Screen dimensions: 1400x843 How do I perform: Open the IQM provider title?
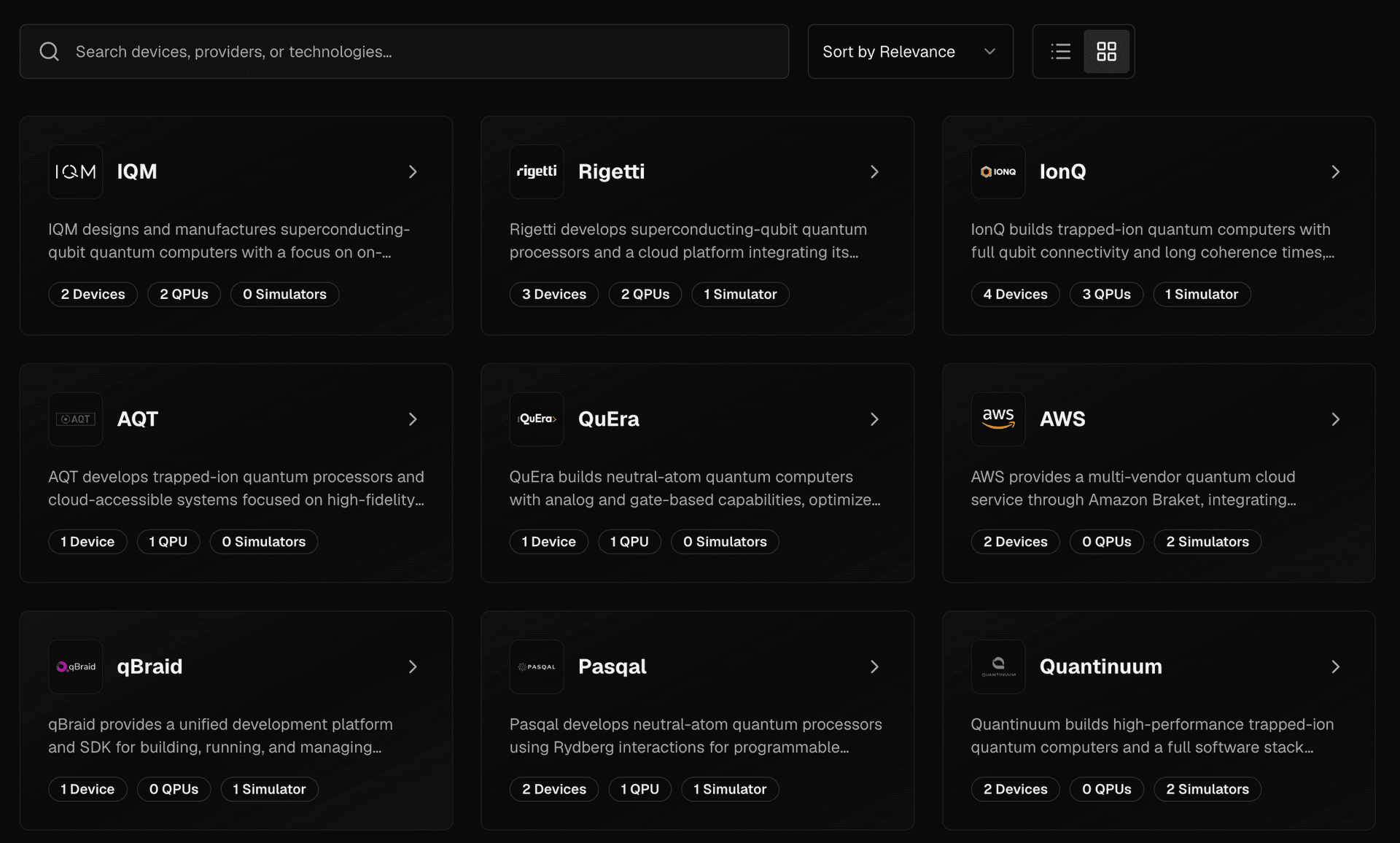(137, 171)
